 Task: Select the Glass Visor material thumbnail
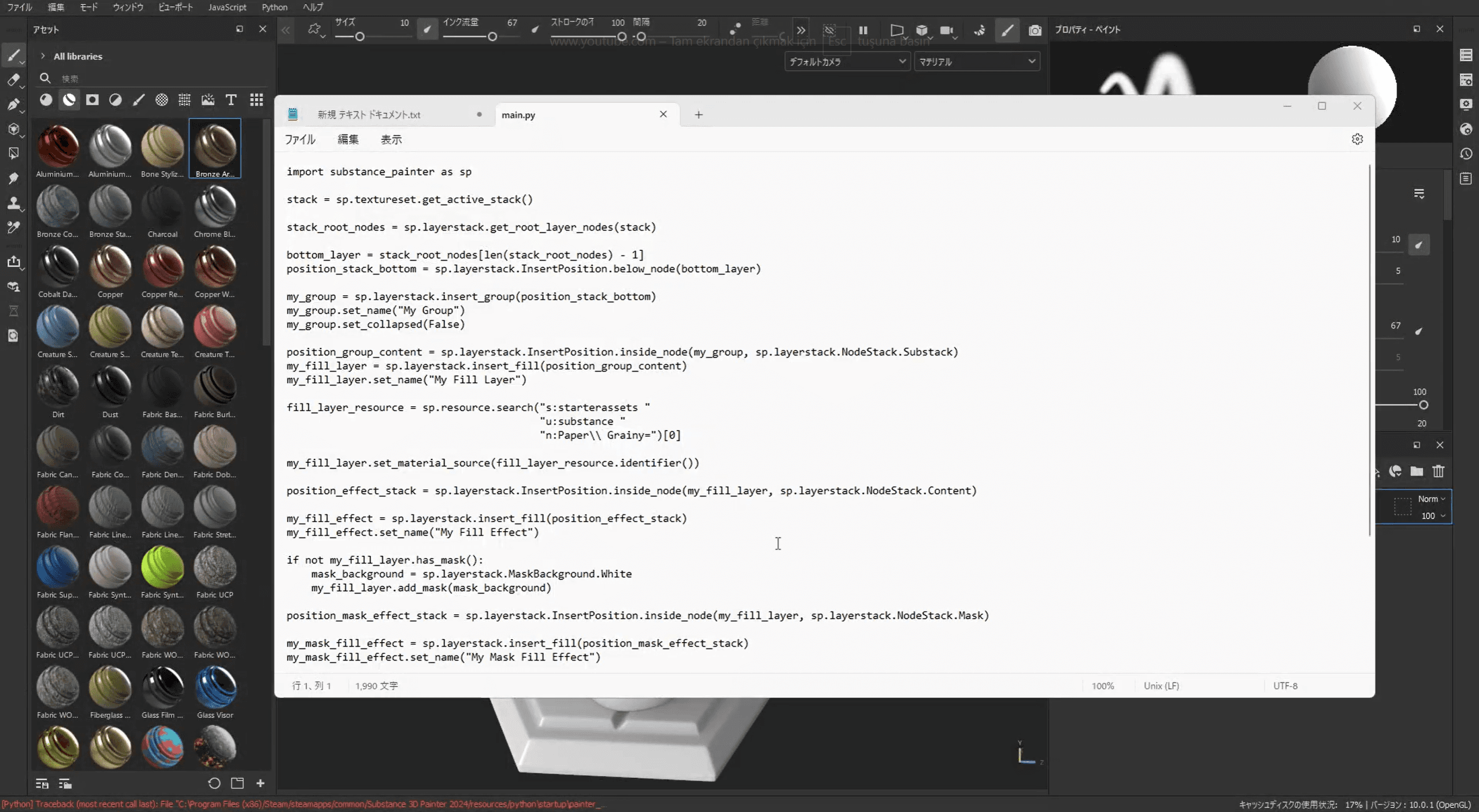215,687
